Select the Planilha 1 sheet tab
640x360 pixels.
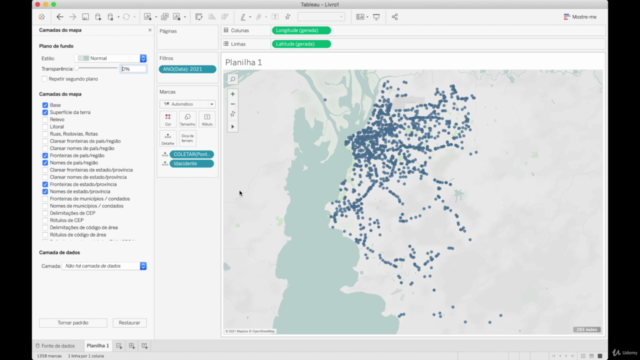98,346
